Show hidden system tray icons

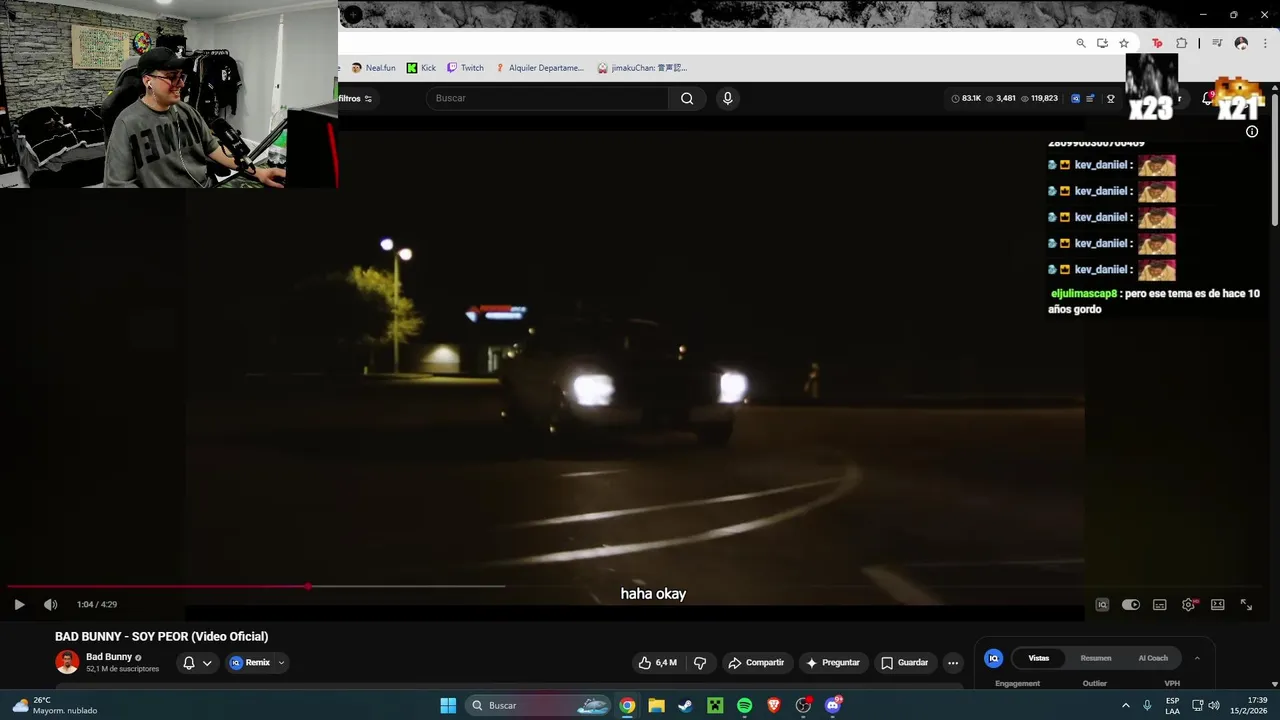(1125, 705)
